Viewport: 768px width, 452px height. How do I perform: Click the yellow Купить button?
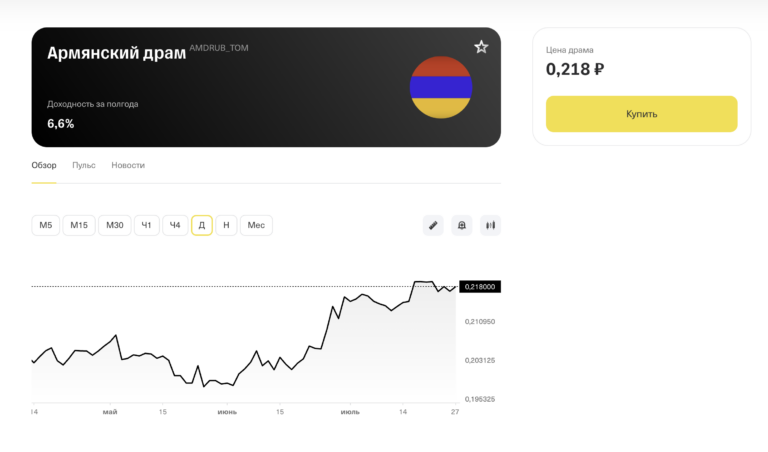pyautogui.click(x=642, y=114)
